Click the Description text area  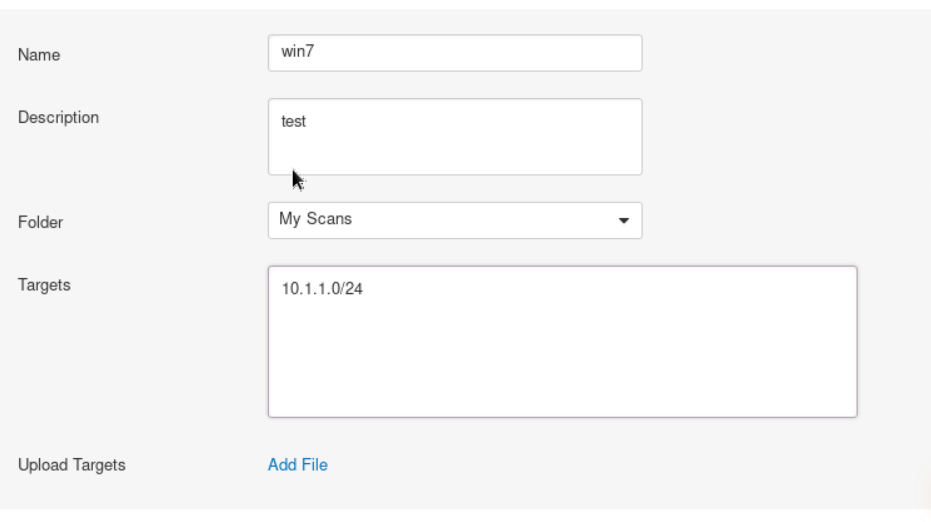click(x=454, y=136)
